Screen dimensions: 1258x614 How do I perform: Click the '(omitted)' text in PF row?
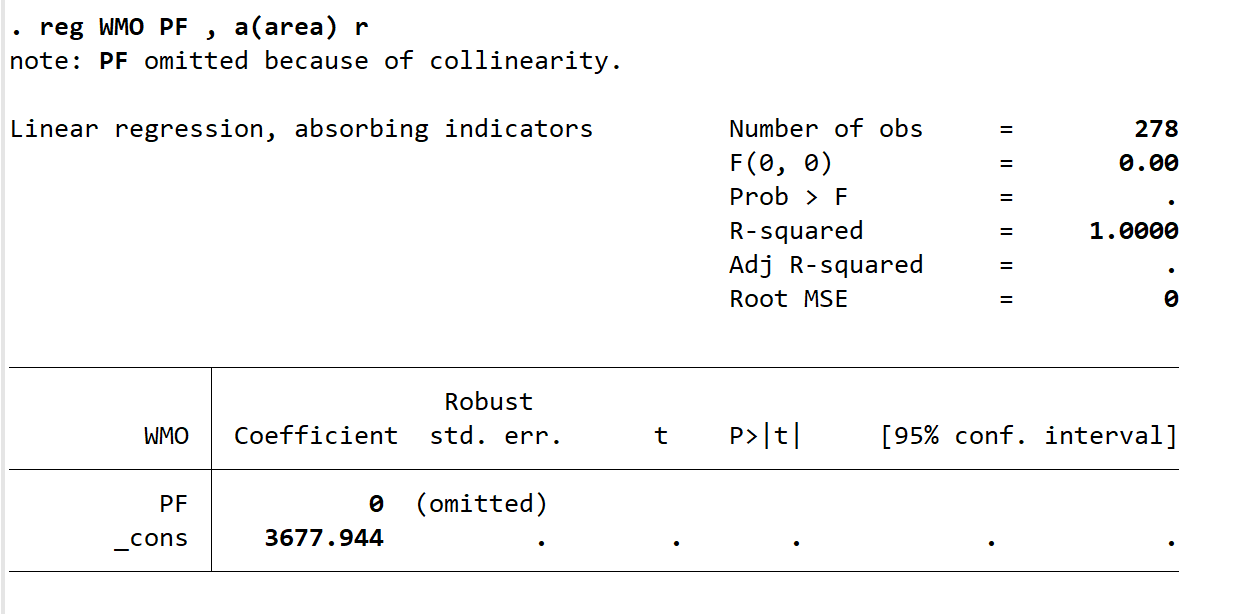tap(481, 504)
